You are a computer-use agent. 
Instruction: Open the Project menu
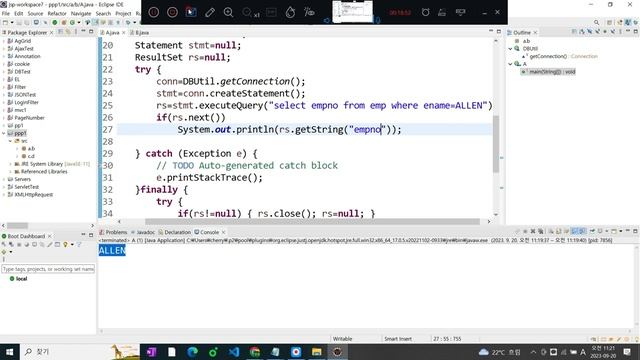pyautogui.click(x=123, y=13)
